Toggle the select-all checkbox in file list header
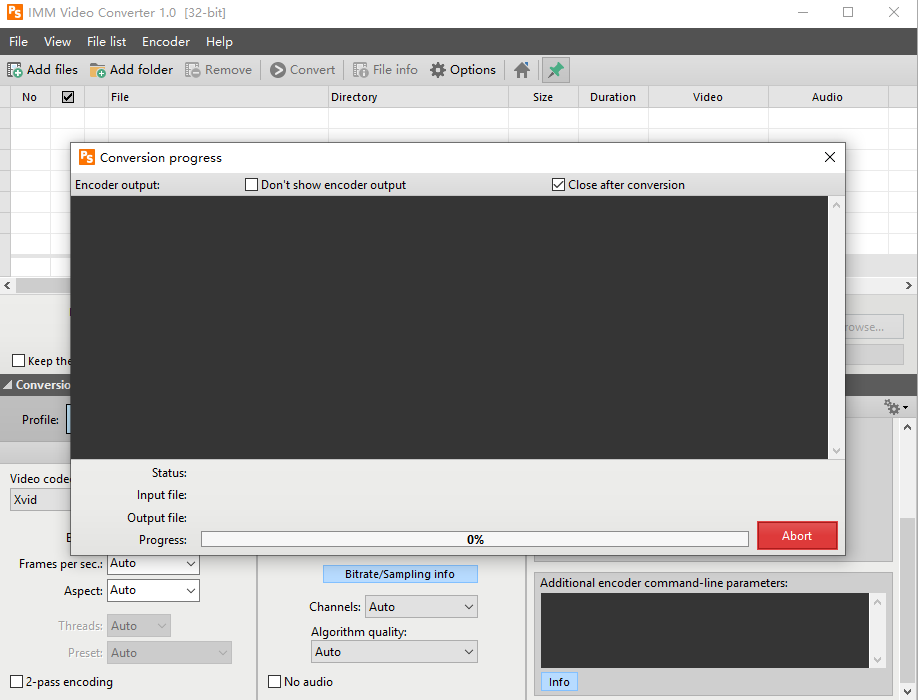The image size is (918, 700). click(68, 97)
